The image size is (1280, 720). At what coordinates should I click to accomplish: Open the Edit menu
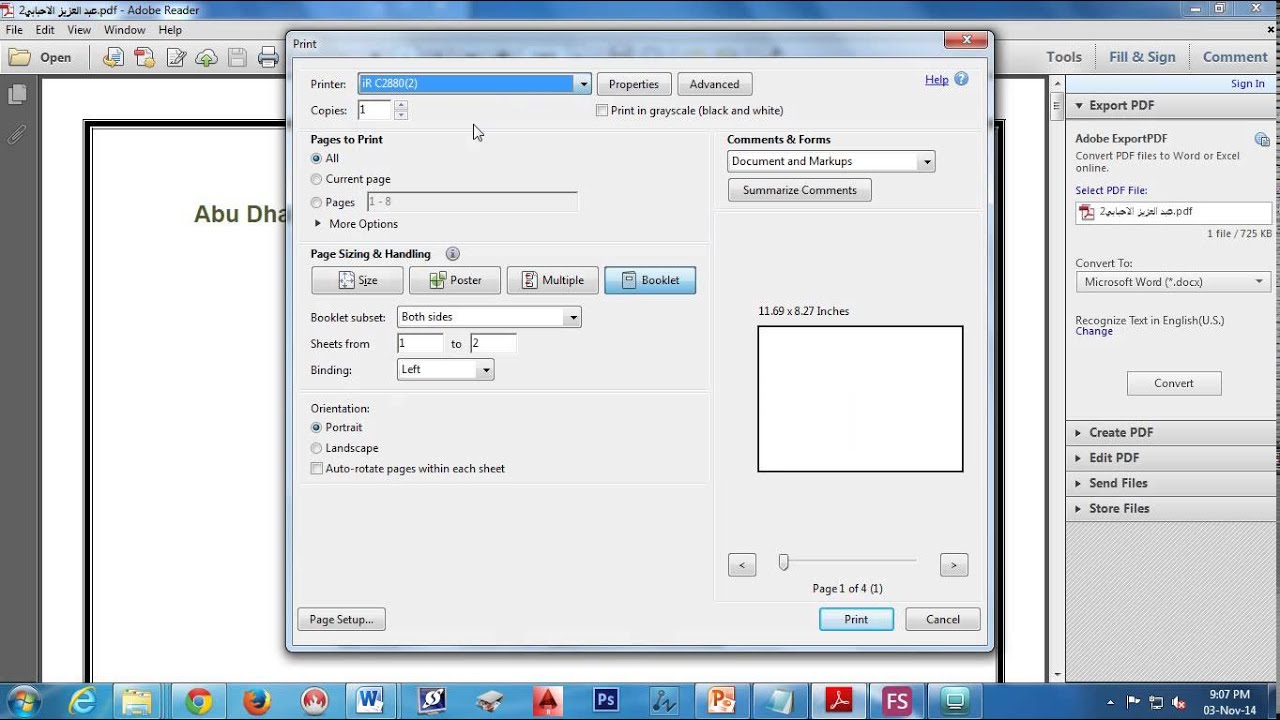click(x=45, y=30)
